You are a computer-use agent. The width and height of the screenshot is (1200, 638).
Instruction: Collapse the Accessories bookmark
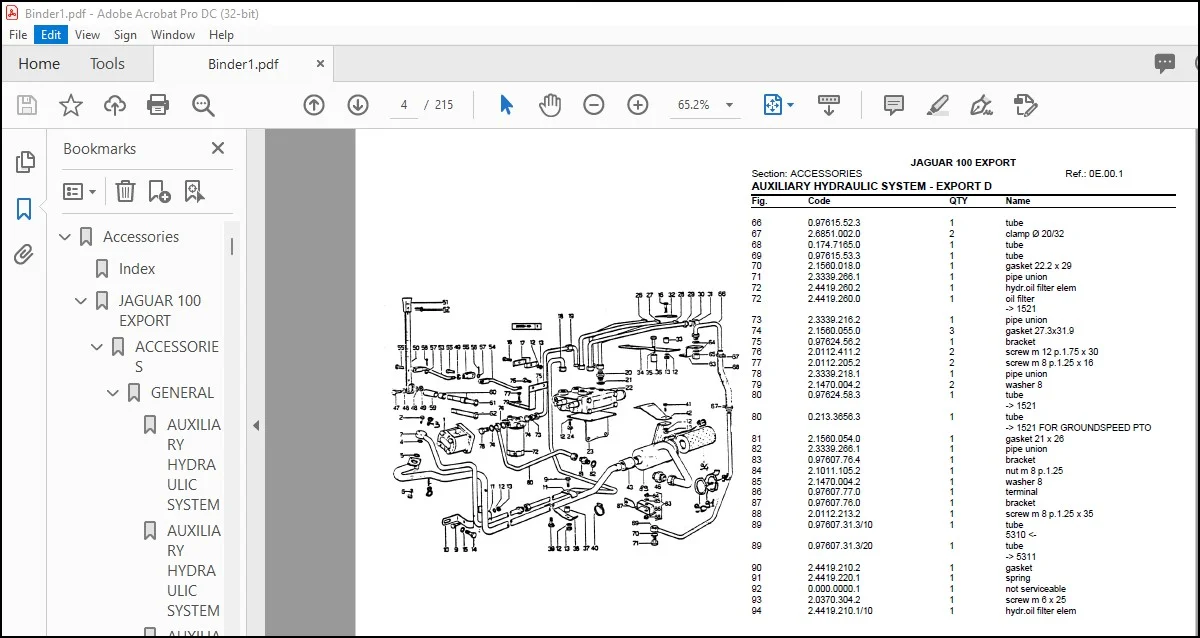65,237
